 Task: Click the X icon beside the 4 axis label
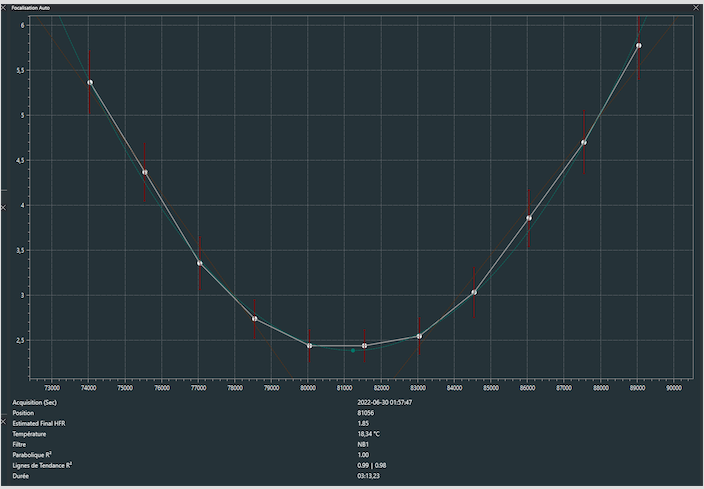[3, 207]
